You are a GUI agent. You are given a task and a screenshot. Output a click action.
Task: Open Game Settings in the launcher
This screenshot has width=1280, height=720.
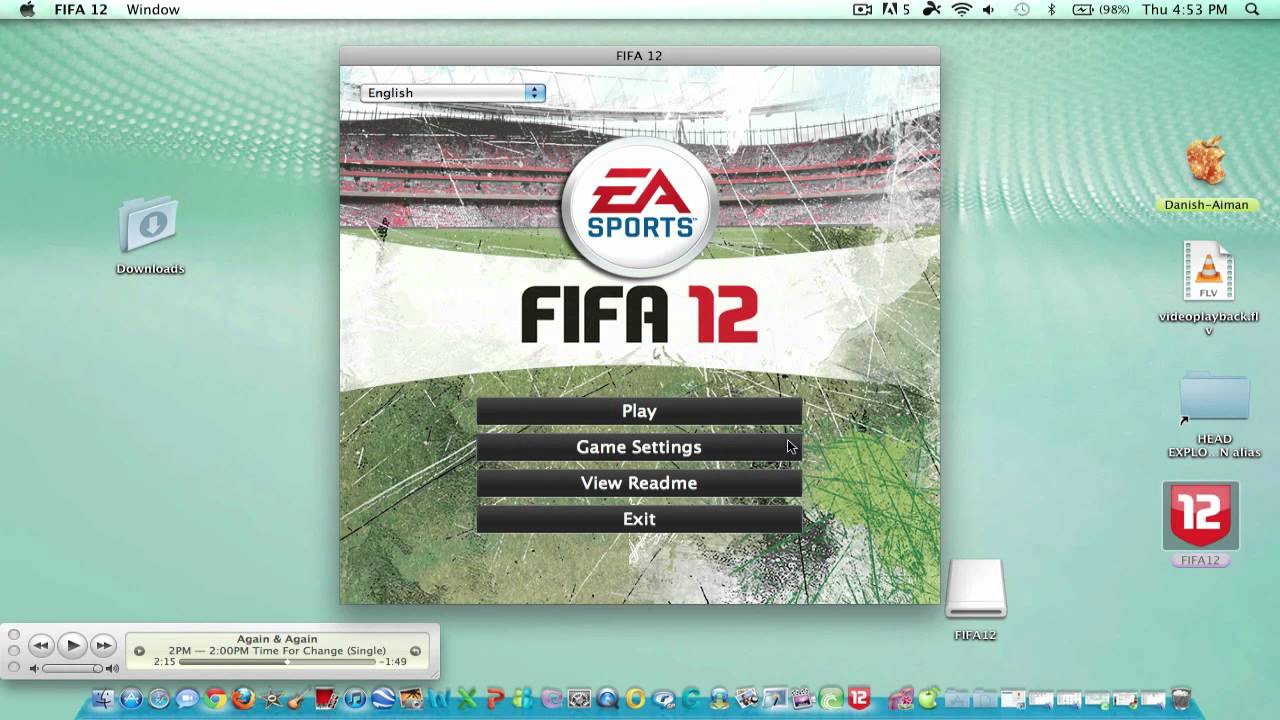639,447
